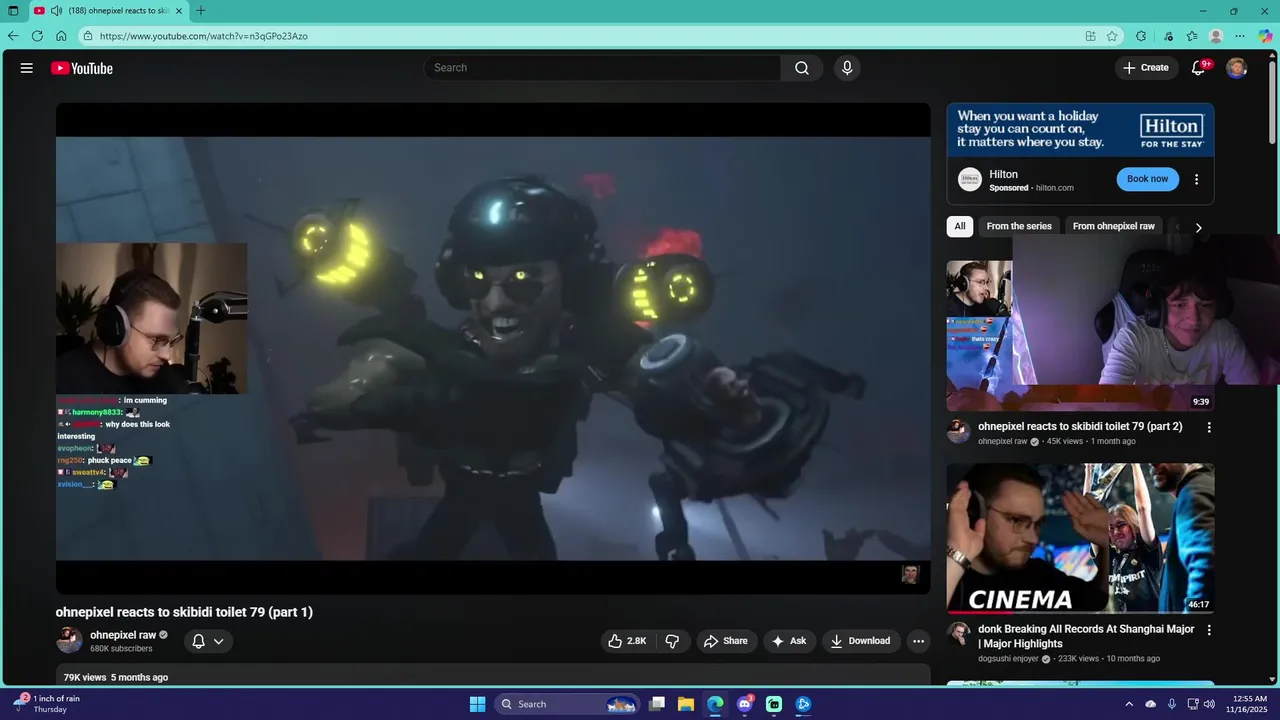Open the browser favorites list icon
Viewport: 1280px width, 720px height.
1192,36
